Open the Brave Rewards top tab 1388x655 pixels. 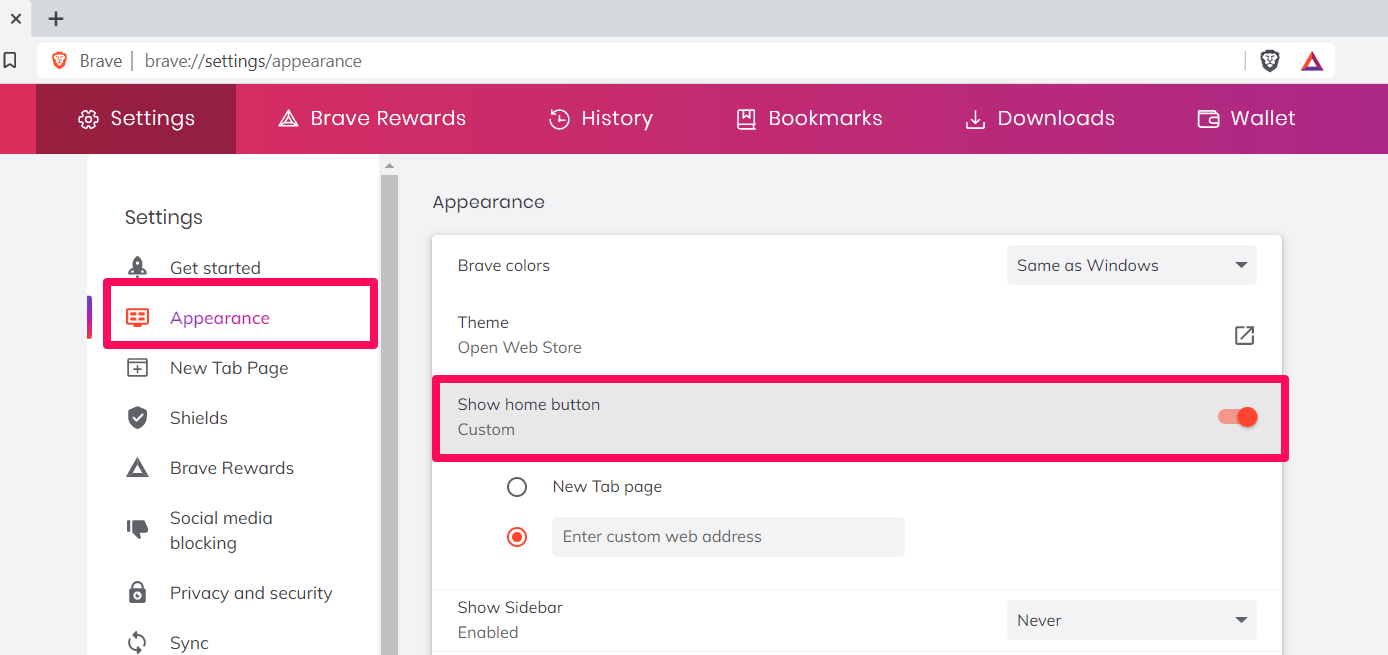pyautogui.click(x=372, y=119)
